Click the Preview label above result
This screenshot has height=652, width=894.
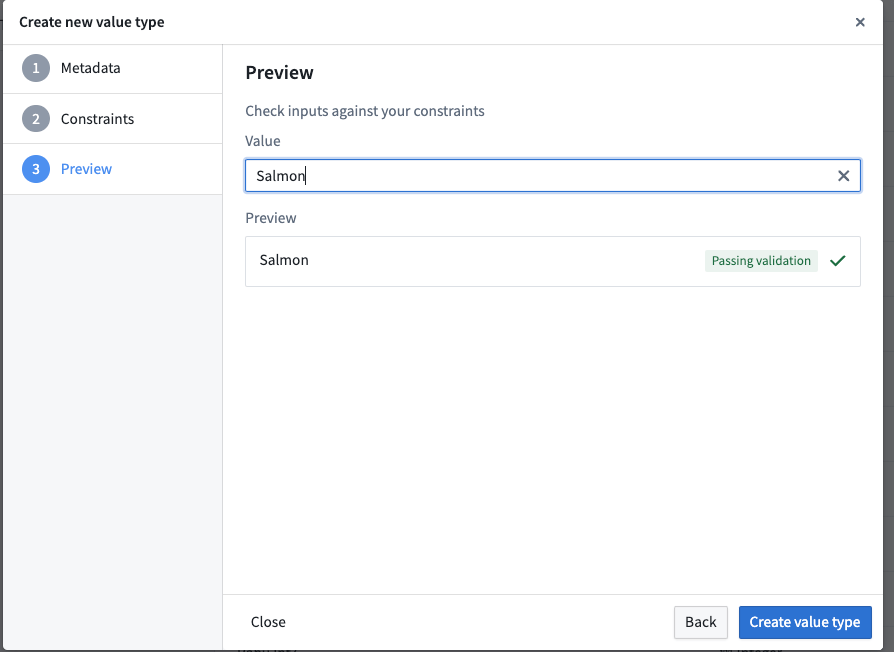[x=271, y=218]
